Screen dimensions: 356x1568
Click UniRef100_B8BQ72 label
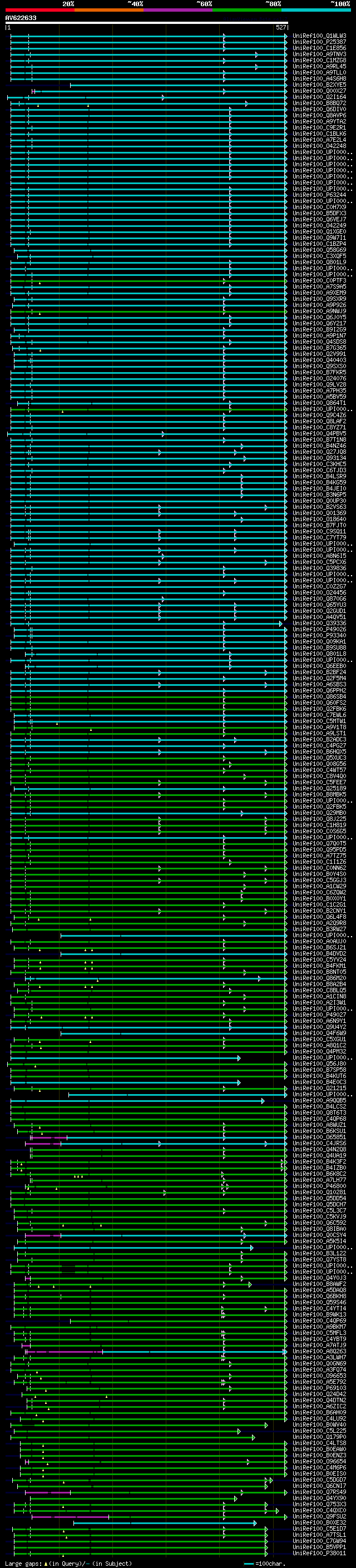[x=319, y=103]
